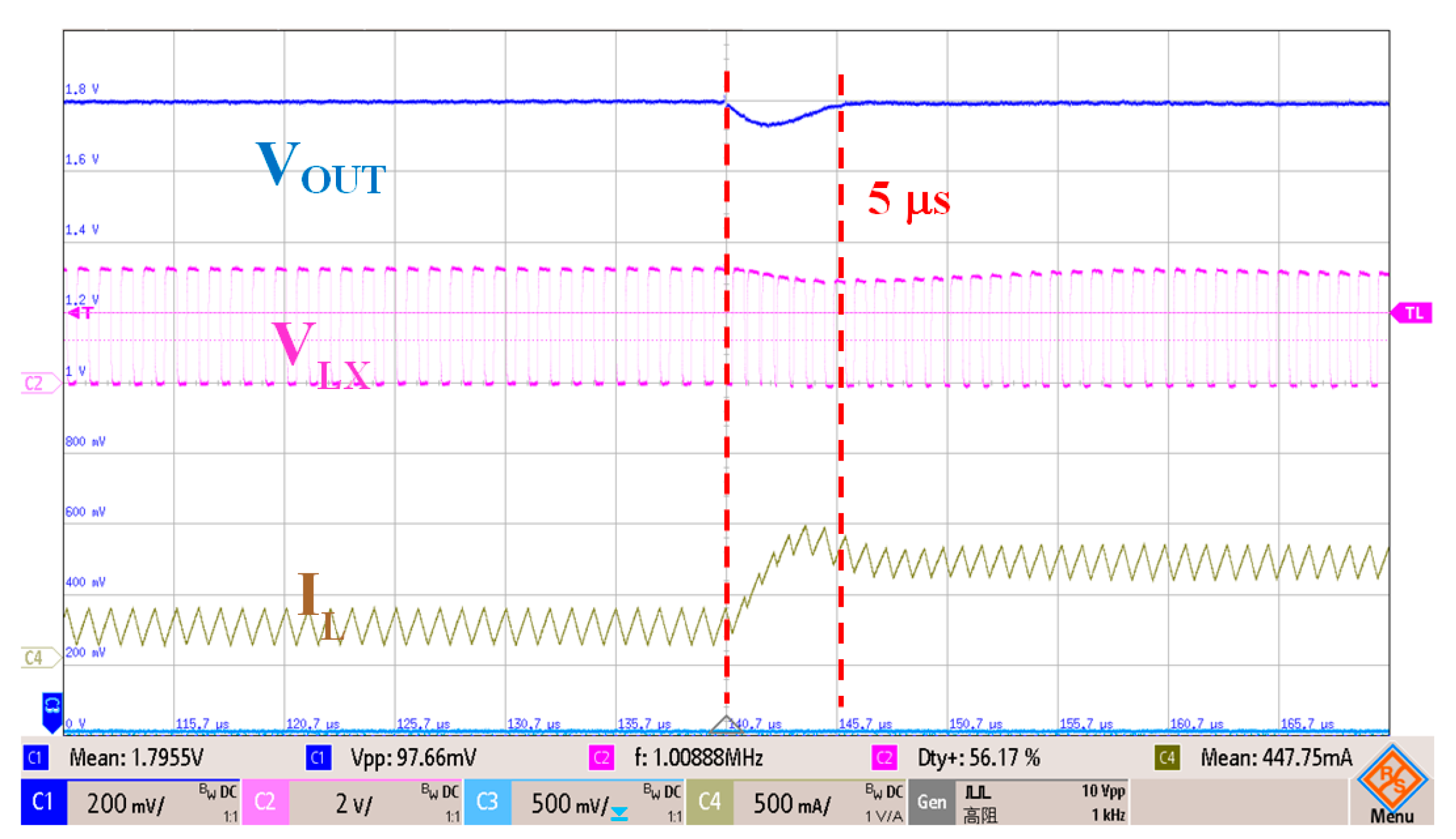The width and height of the screenshot is (1456, 839).
Task: Open C1 vertical scale 200 mV/ setting
Action: click(x=125, y=804)
